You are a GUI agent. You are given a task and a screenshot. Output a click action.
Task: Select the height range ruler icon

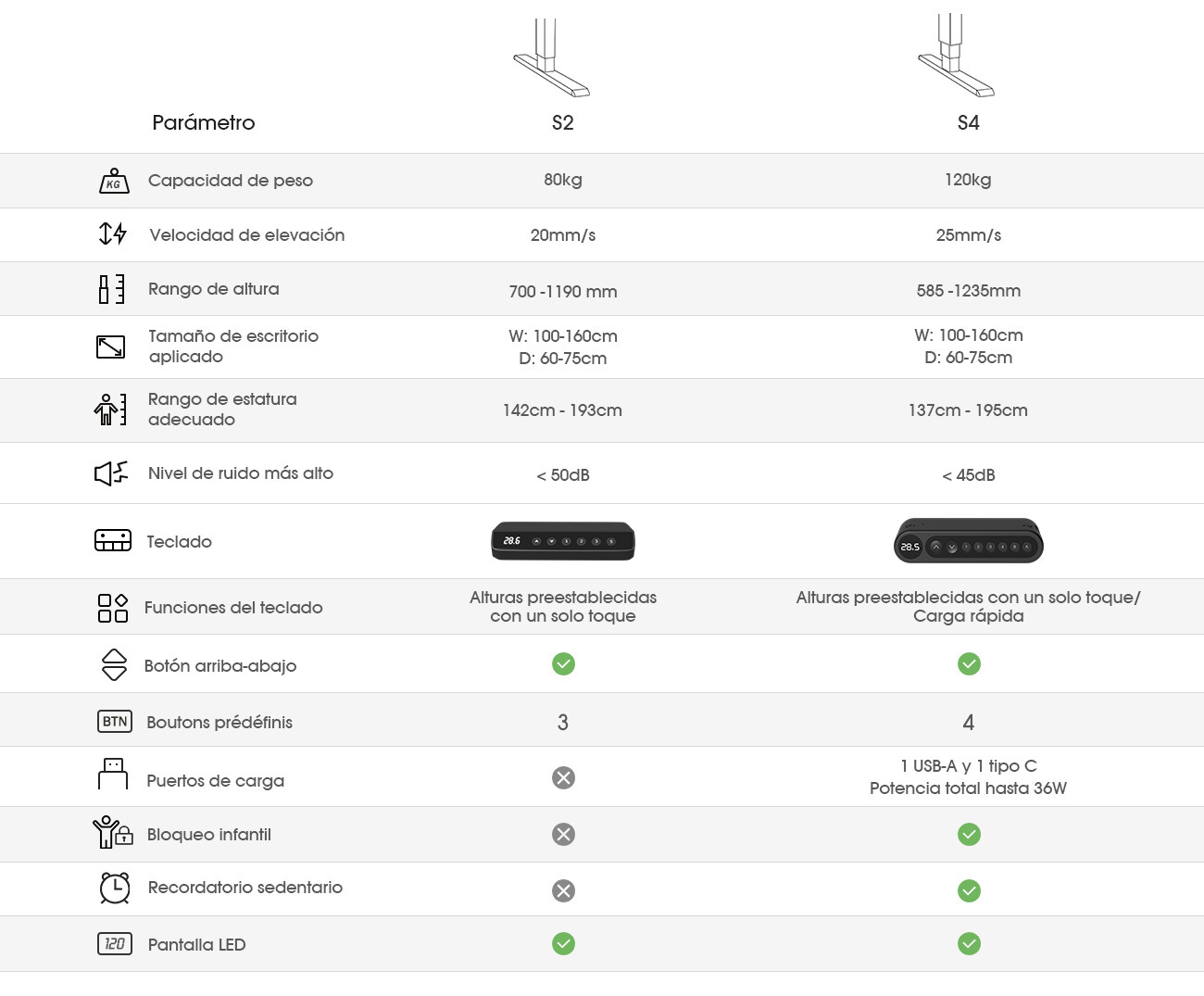point(111,289)
